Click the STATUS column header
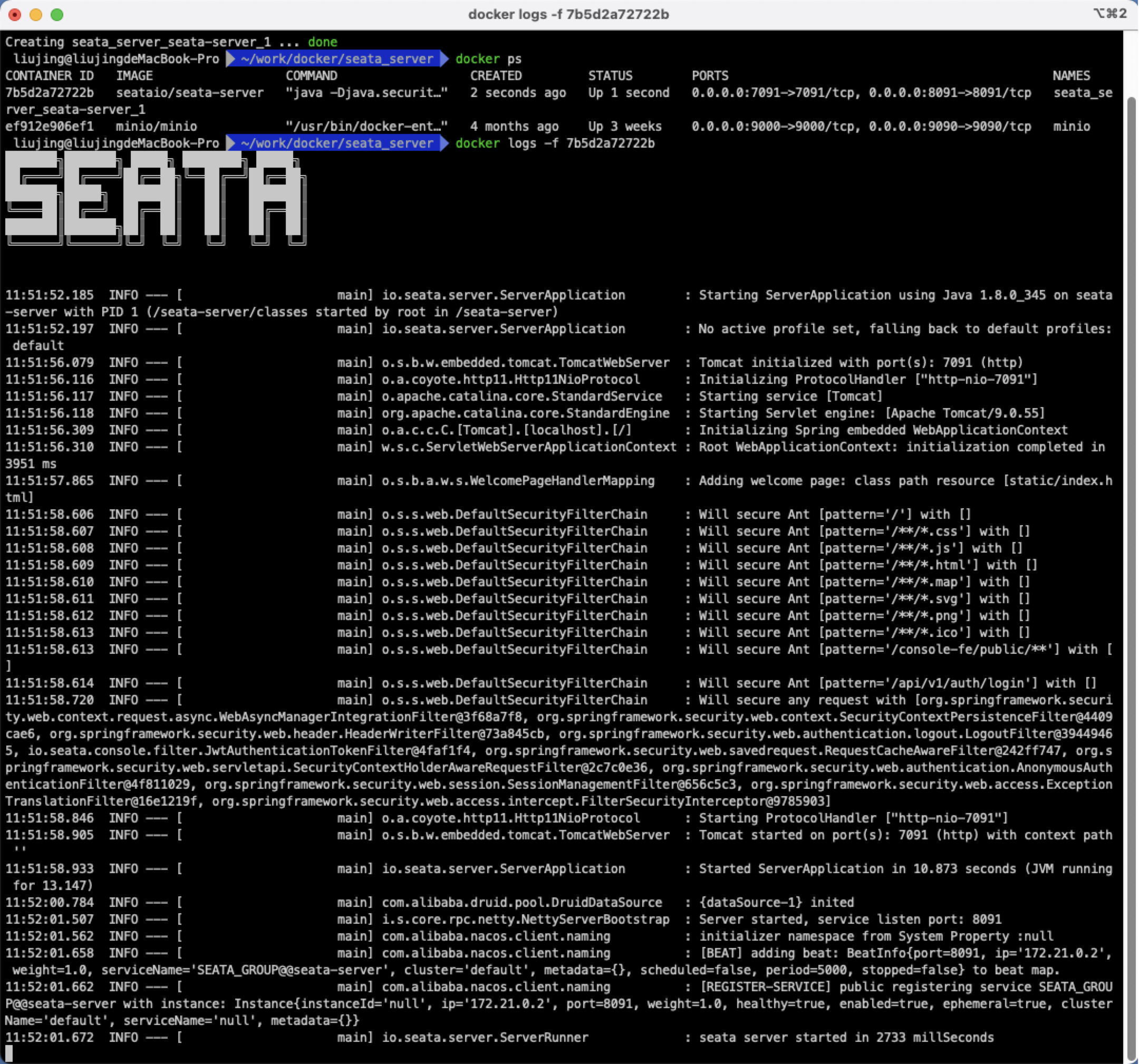 [x=610, y=75]
